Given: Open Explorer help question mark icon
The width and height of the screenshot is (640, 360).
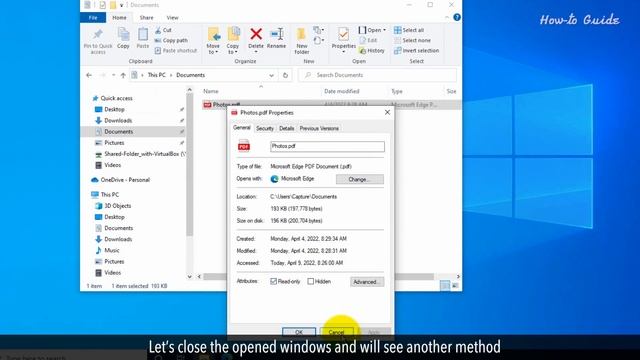Looking at the screenshot, I should click(x=457, y=18).
